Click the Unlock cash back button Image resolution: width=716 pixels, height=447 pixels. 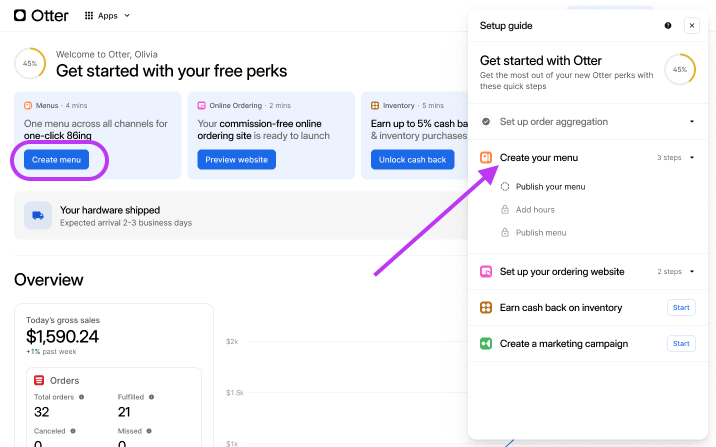tap(411, 160)
